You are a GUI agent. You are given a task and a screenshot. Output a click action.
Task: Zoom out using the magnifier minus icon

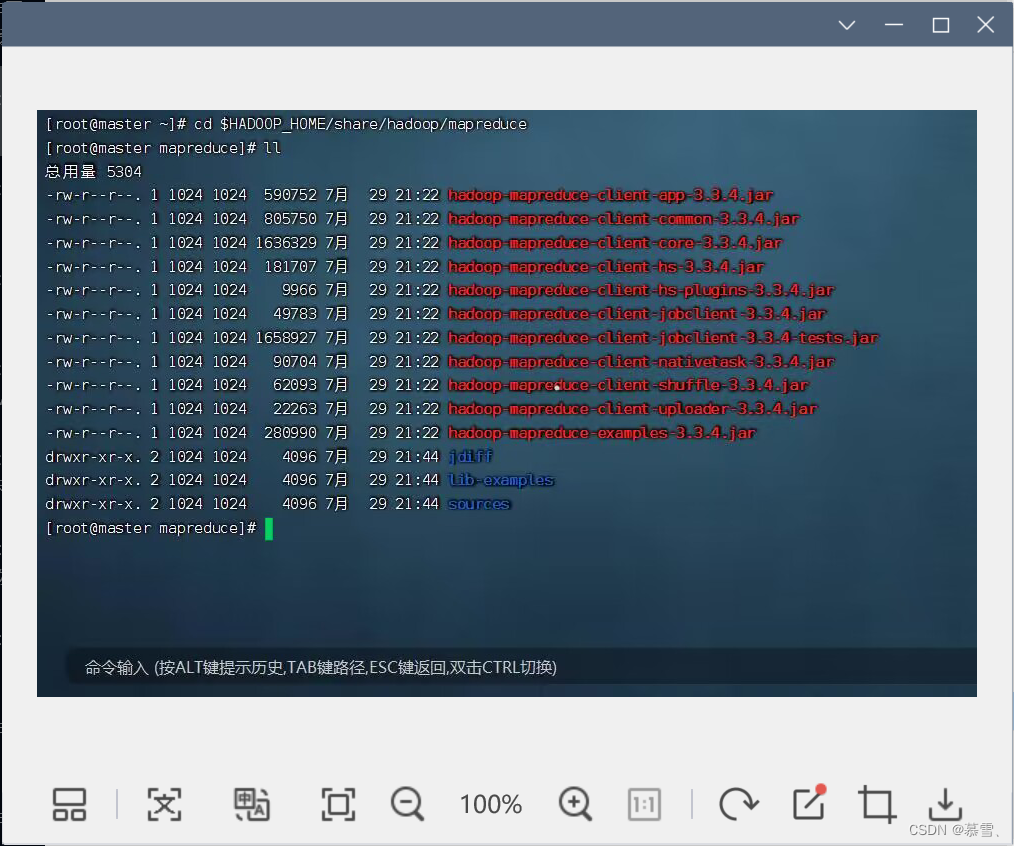406,804
